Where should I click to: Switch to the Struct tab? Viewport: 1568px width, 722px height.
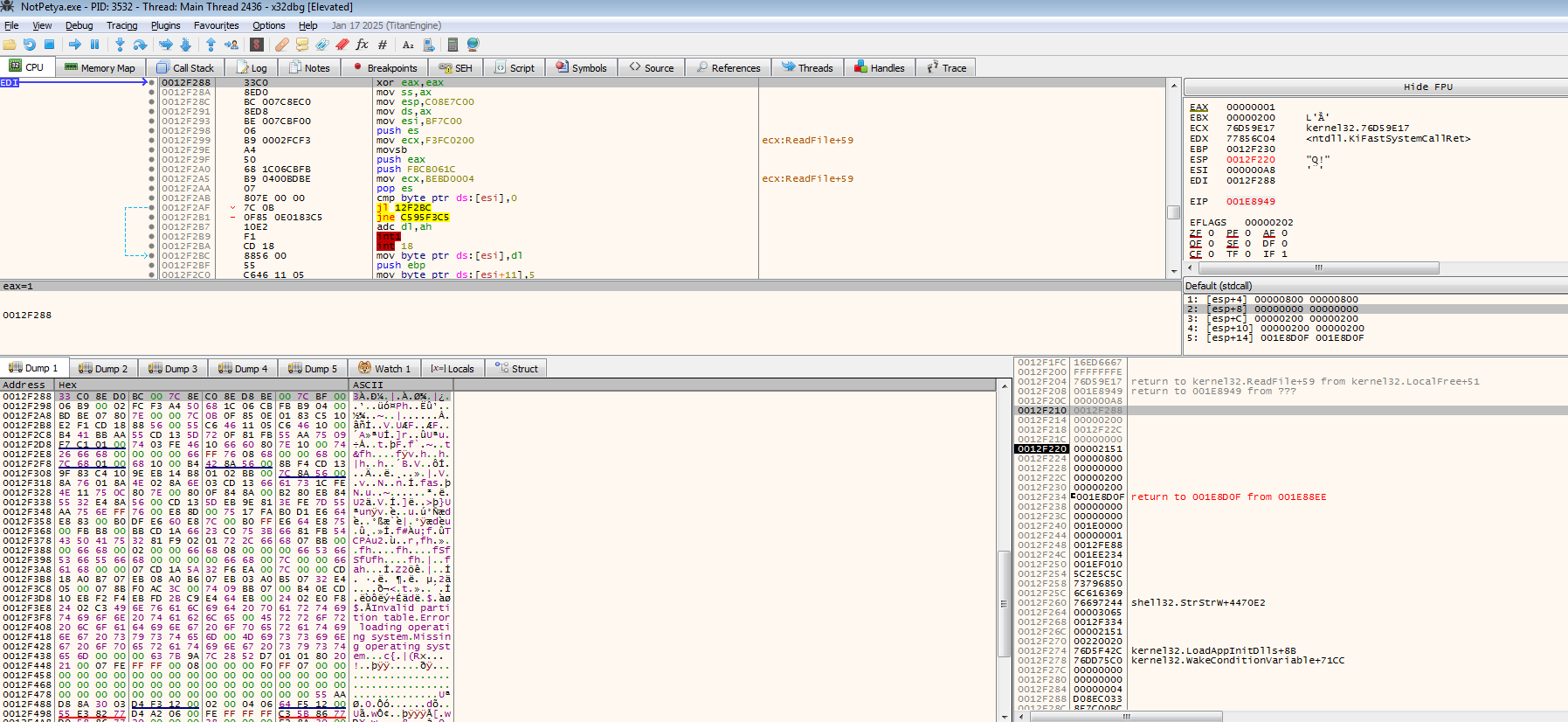[516, 368]
